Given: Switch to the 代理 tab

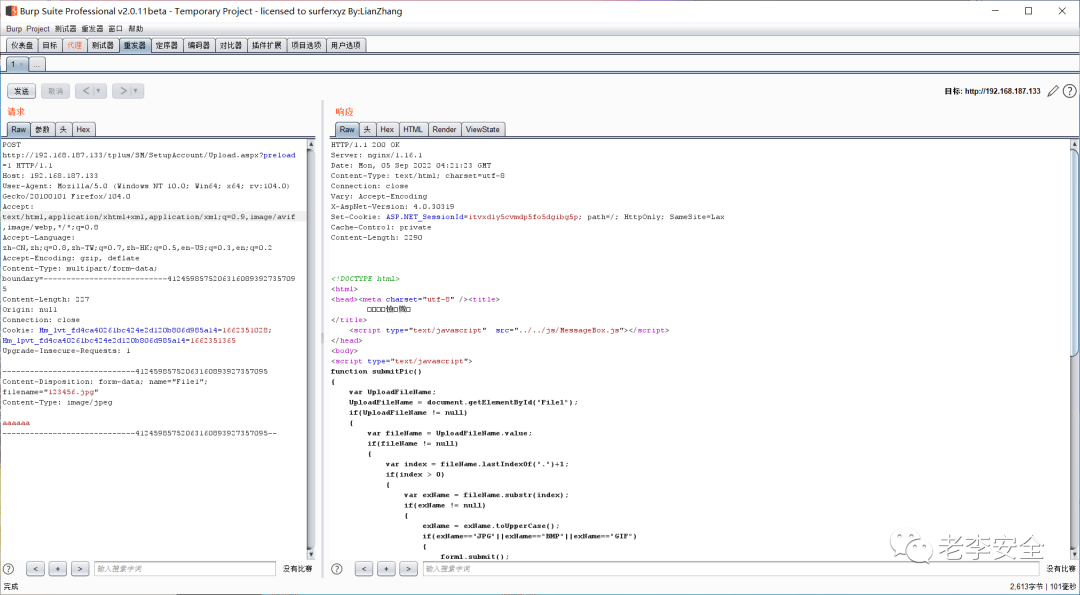Looking at the screenshot, I should (x=74, y=45).
